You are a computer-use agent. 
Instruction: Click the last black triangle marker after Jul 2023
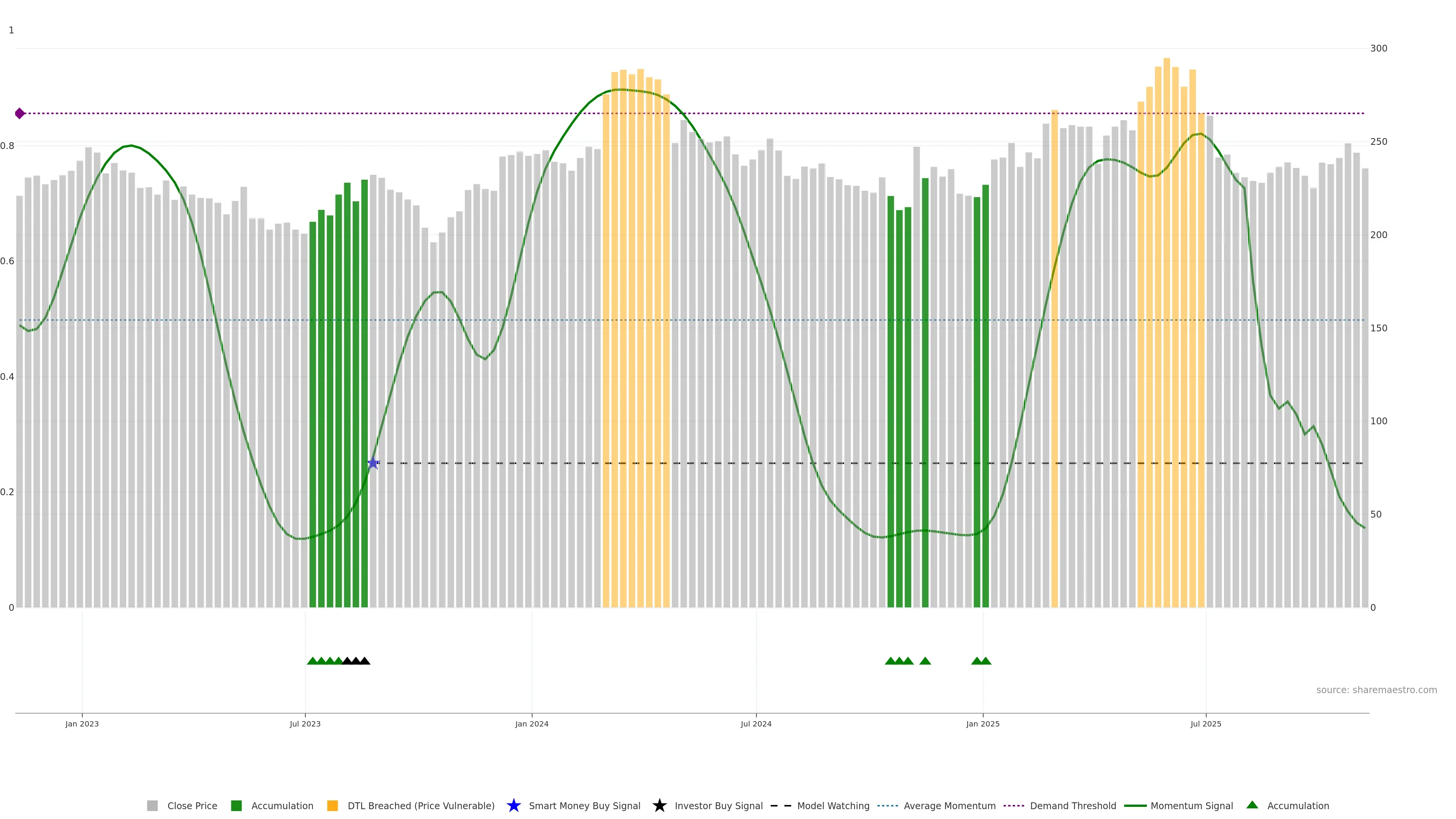(364, 661)
